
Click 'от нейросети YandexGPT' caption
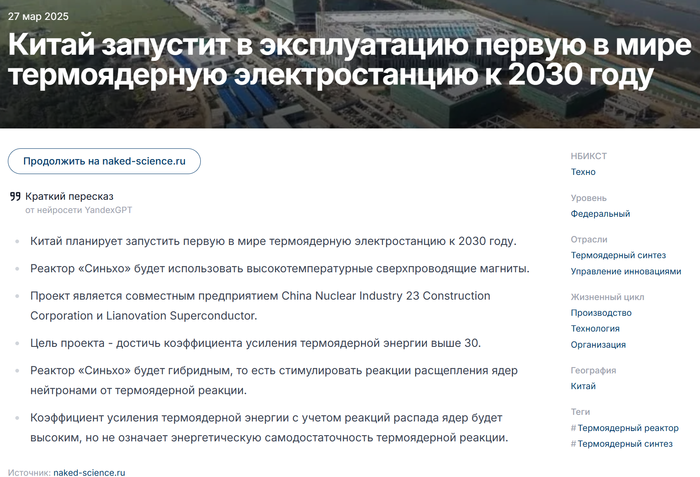79,210
